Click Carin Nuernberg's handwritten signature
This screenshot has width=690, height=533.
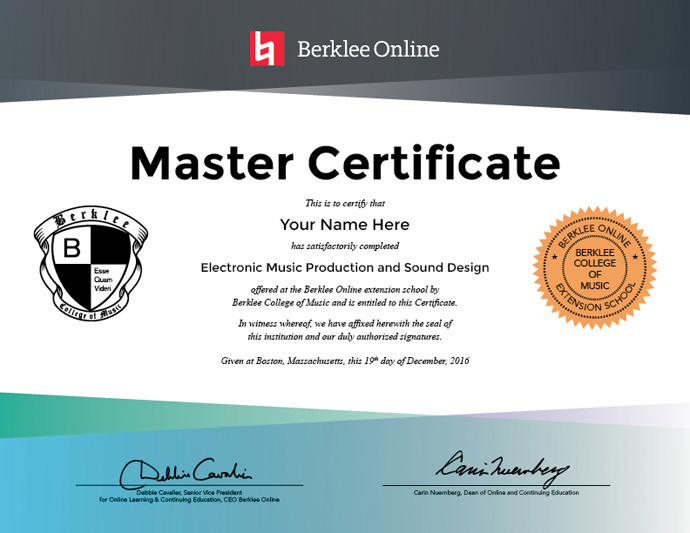[503, 469]
